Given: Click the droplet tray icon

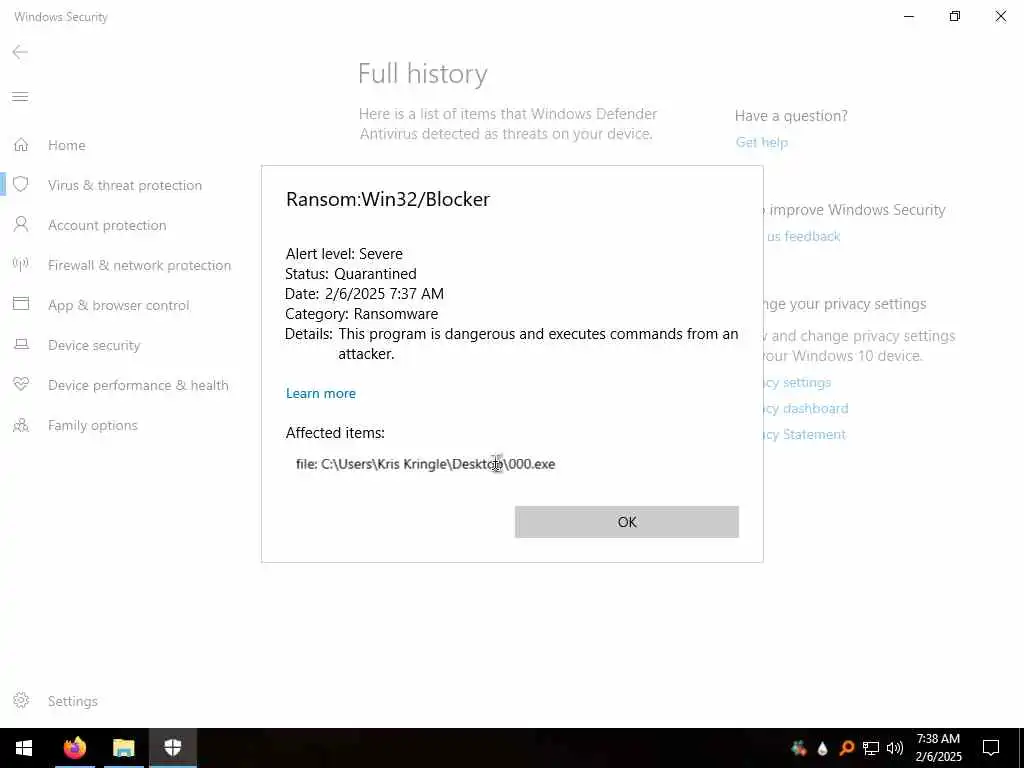Looking at the screenshot, I should [x=822, y=748].
